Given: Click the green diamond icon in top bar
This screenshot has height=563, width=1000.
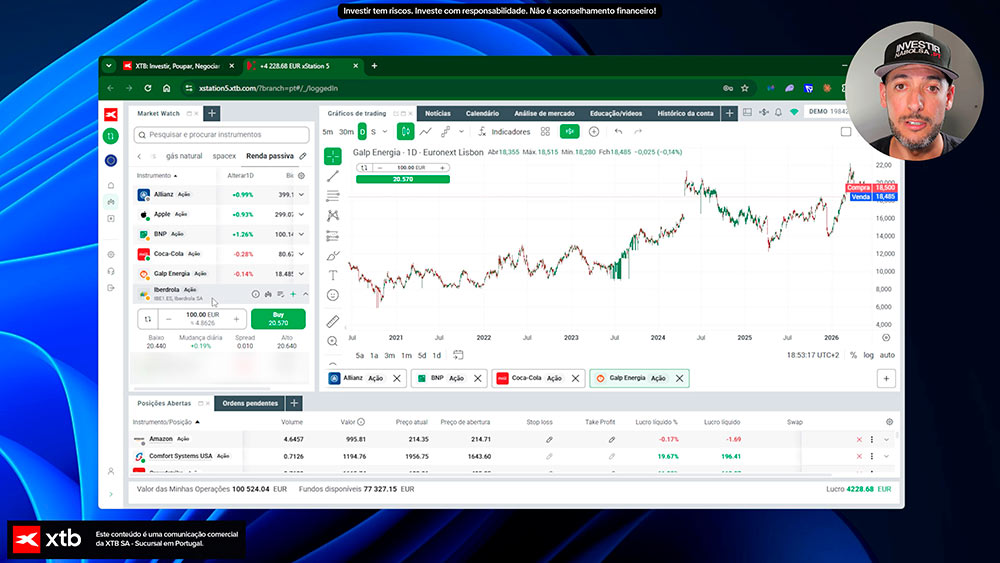Looking at the screenshot, I should tap(794, 112).
